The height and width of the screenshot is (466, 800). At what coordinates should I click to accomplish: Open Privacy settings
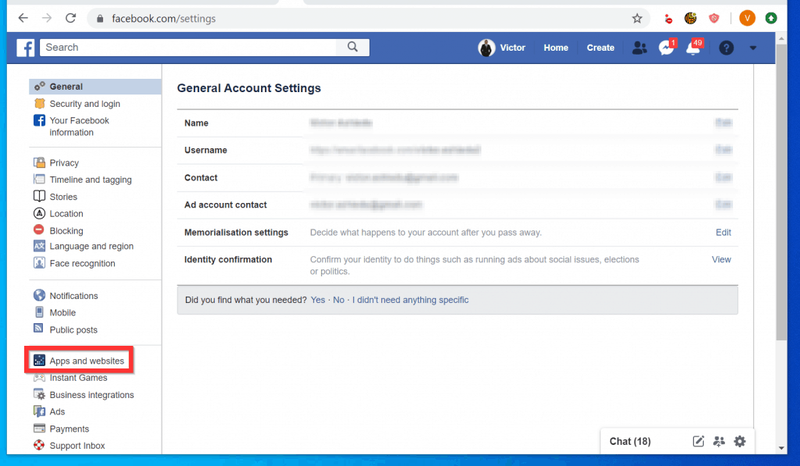point(64,163)
